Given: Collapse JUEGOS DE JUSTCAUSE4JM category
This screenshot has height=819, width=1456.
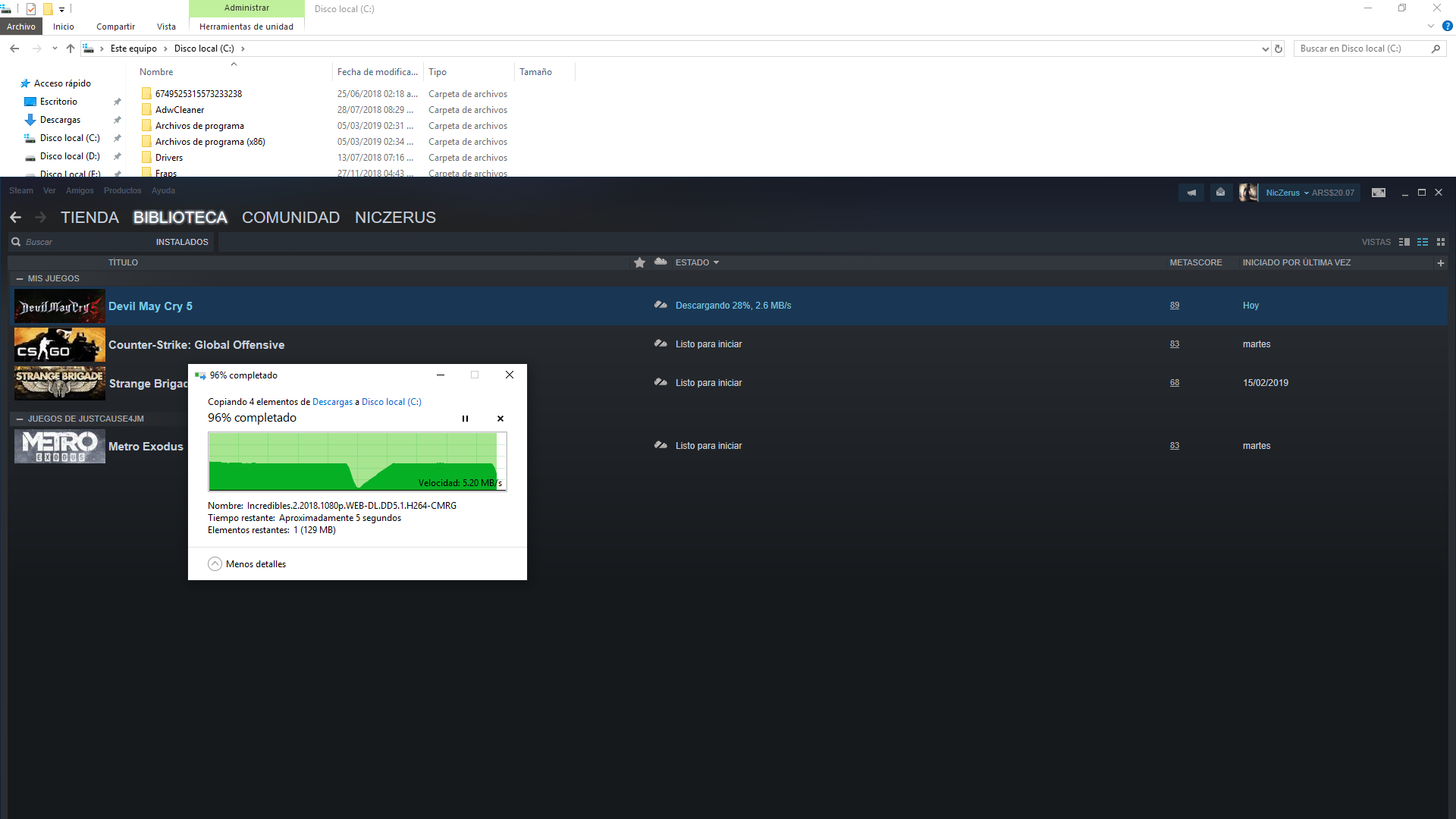Looking at the screenshot, I should [20, 419].
